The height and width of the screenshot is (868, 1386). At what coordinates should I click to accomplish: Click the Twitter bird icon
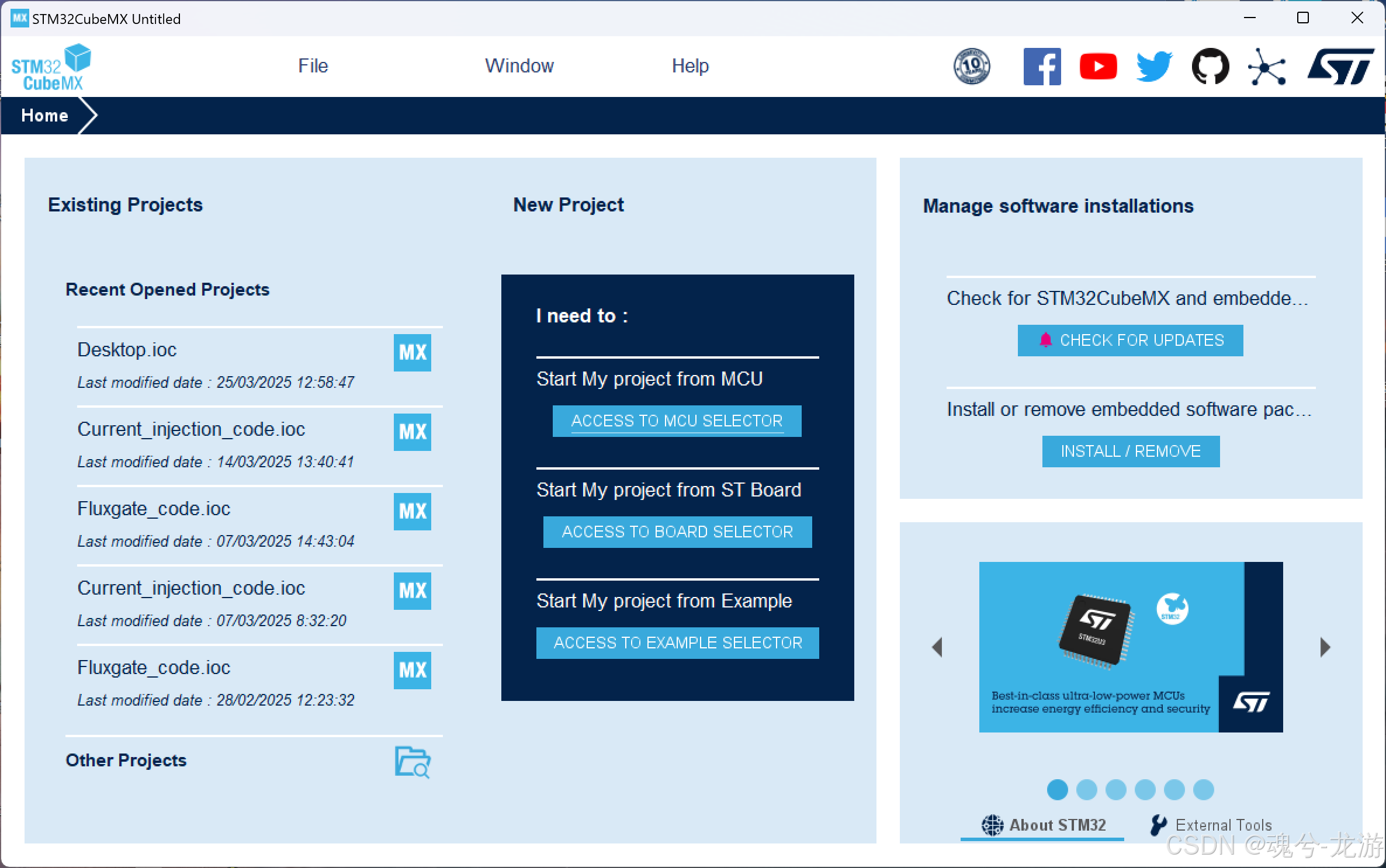1154,67
